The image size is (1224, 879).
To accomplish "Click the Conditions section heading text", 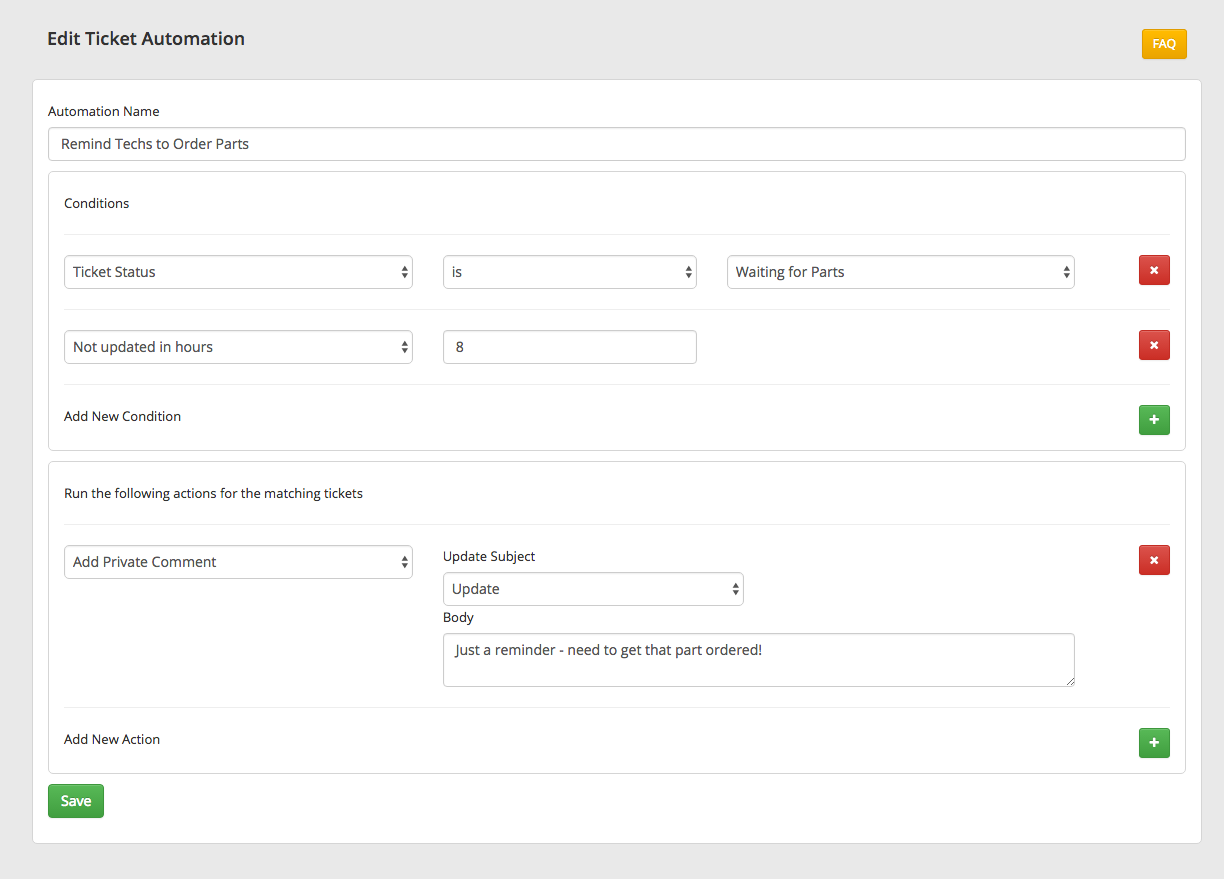I will point(97,203).
